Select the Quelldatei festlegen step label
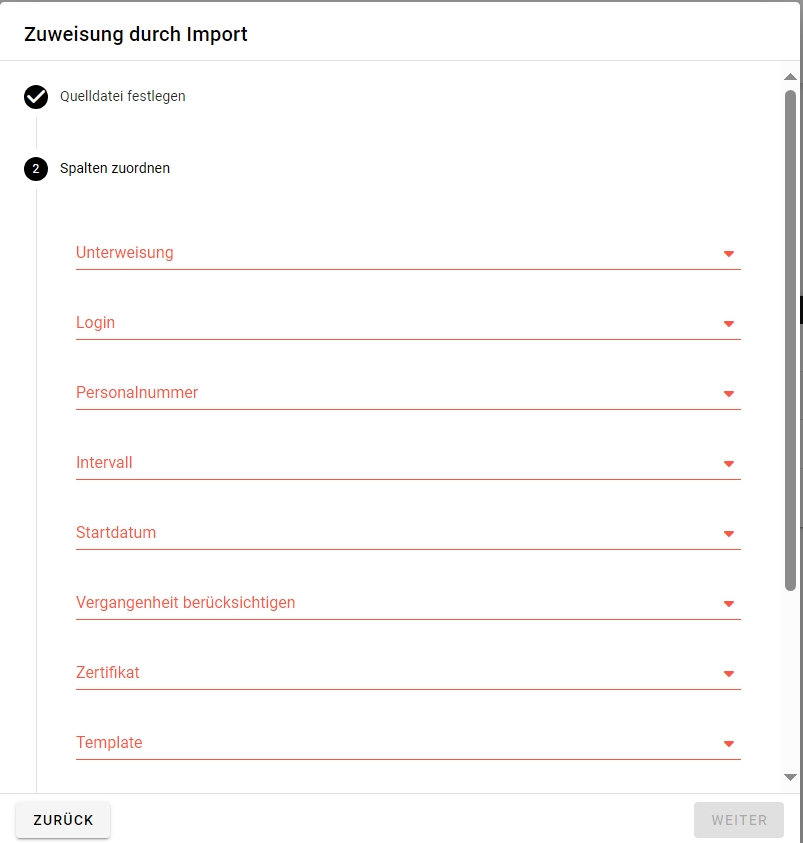The width and height of the screenshot is (803, 843). 122,97
